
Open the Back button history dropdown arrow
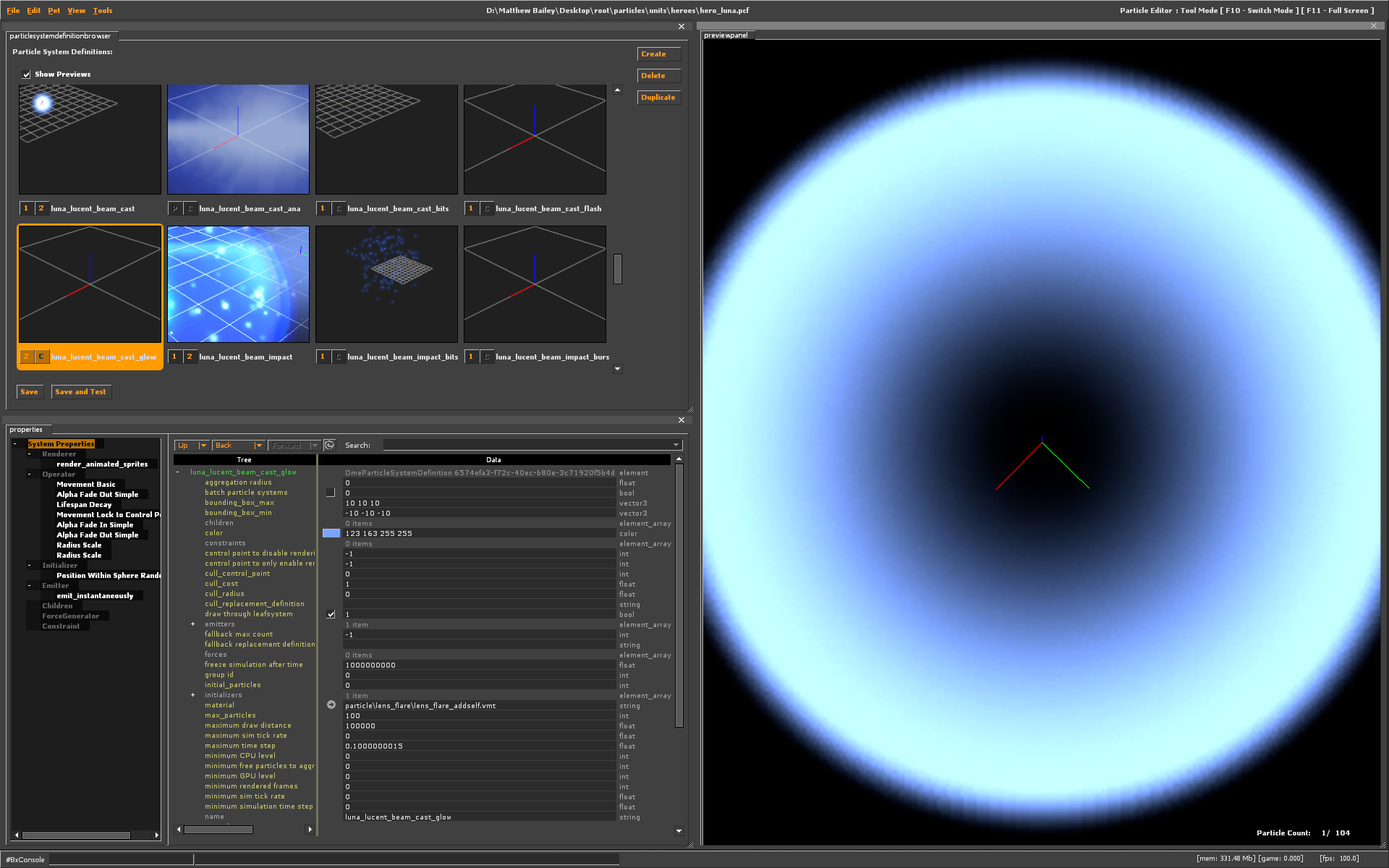[x=258, y=446]
